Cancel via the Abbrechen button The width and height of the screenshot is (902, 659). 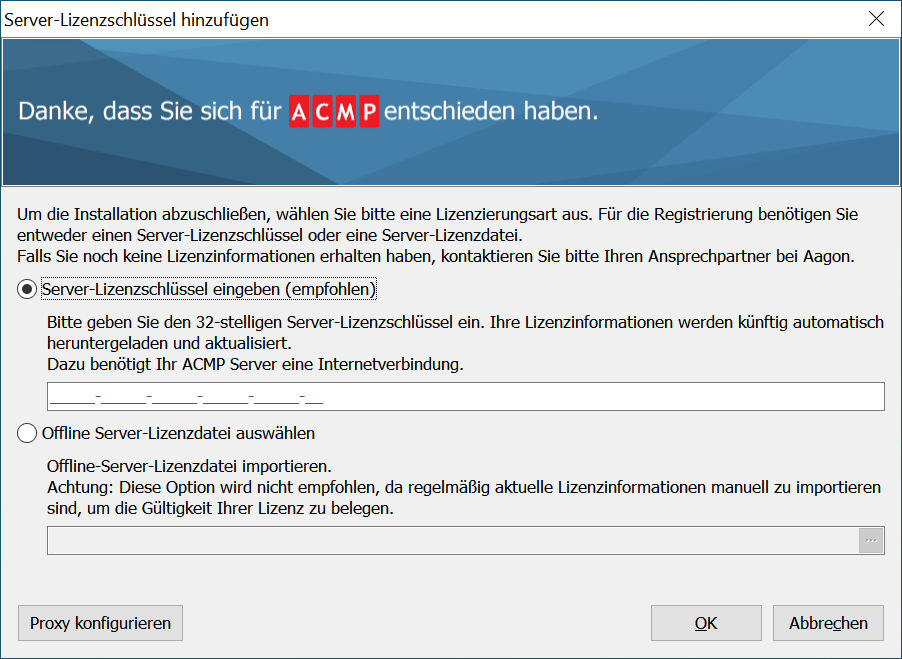[x=827, y=622]
